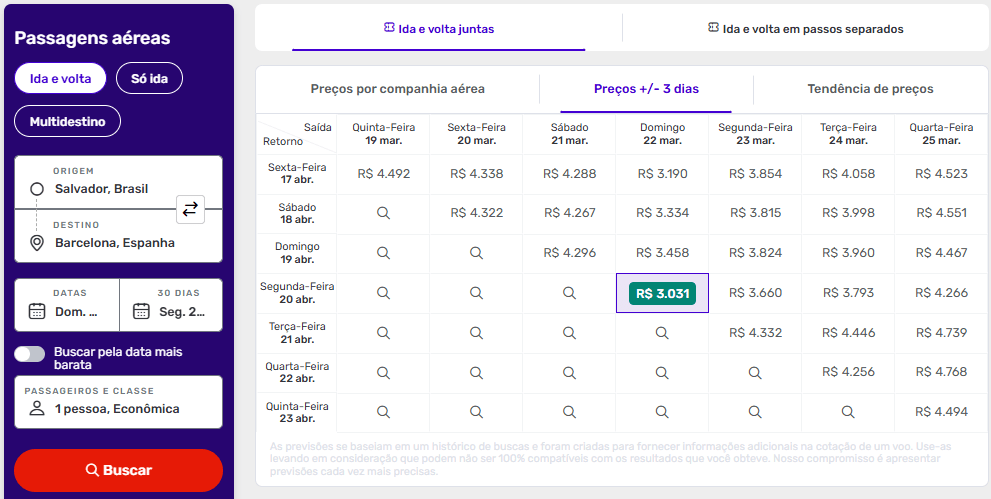Search price for 24 mar. and 23 abr.
The height and width of the screenshot is (499, 991).
[848, 412]
